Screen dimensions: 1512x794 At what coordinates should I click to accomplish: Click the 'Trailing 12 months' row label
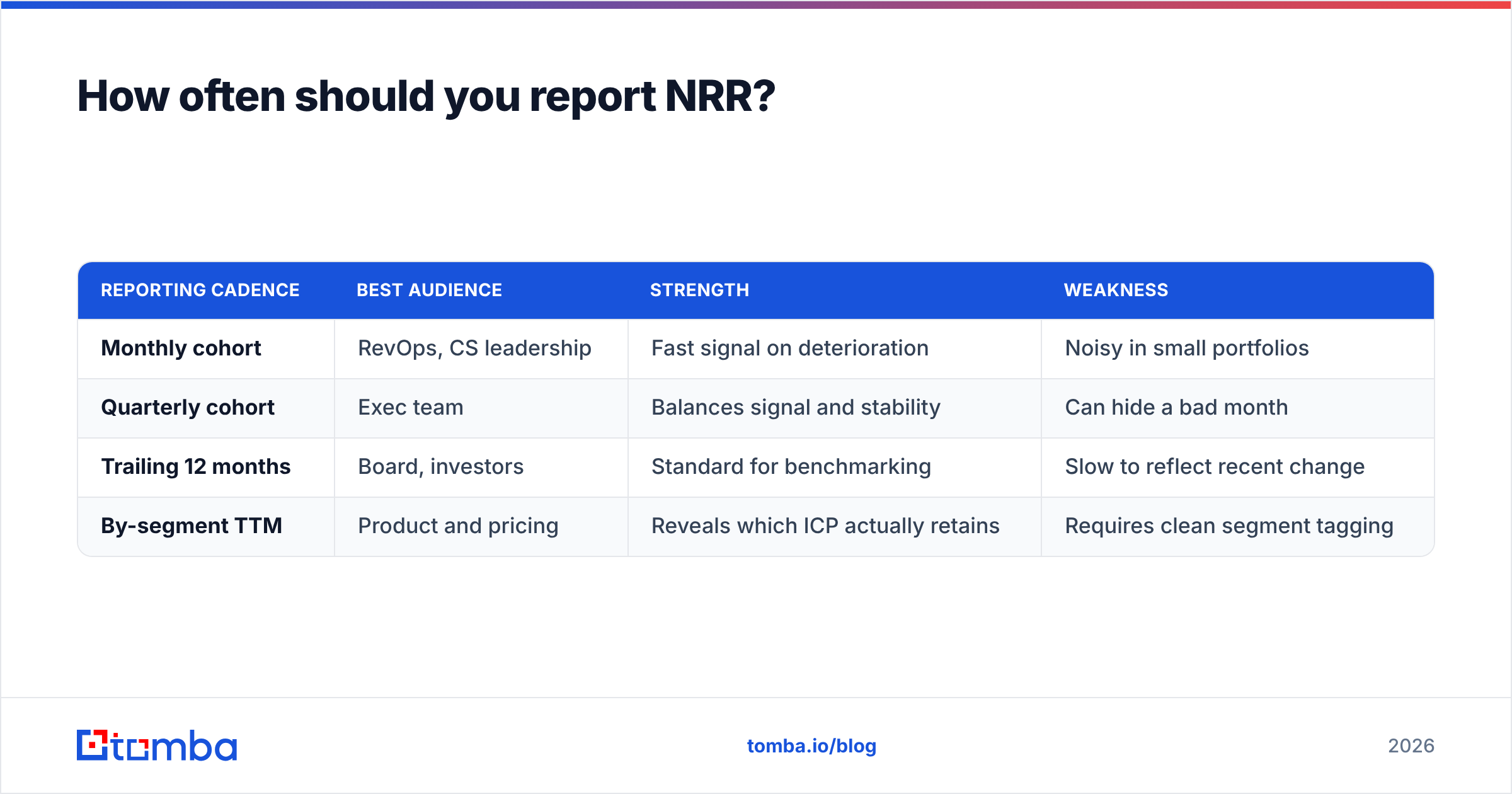pos(196,466)
